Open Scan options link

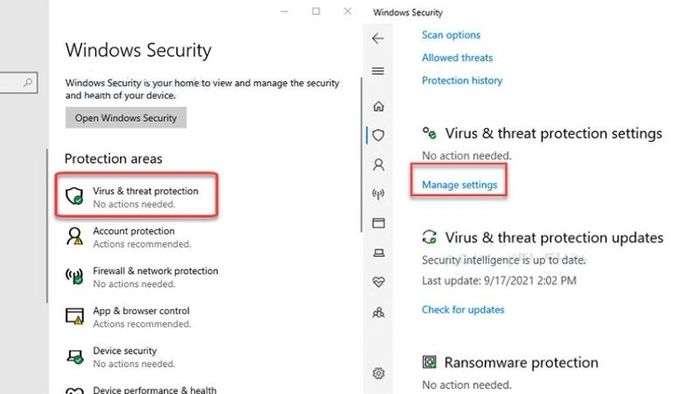click(x=451, y=35)
